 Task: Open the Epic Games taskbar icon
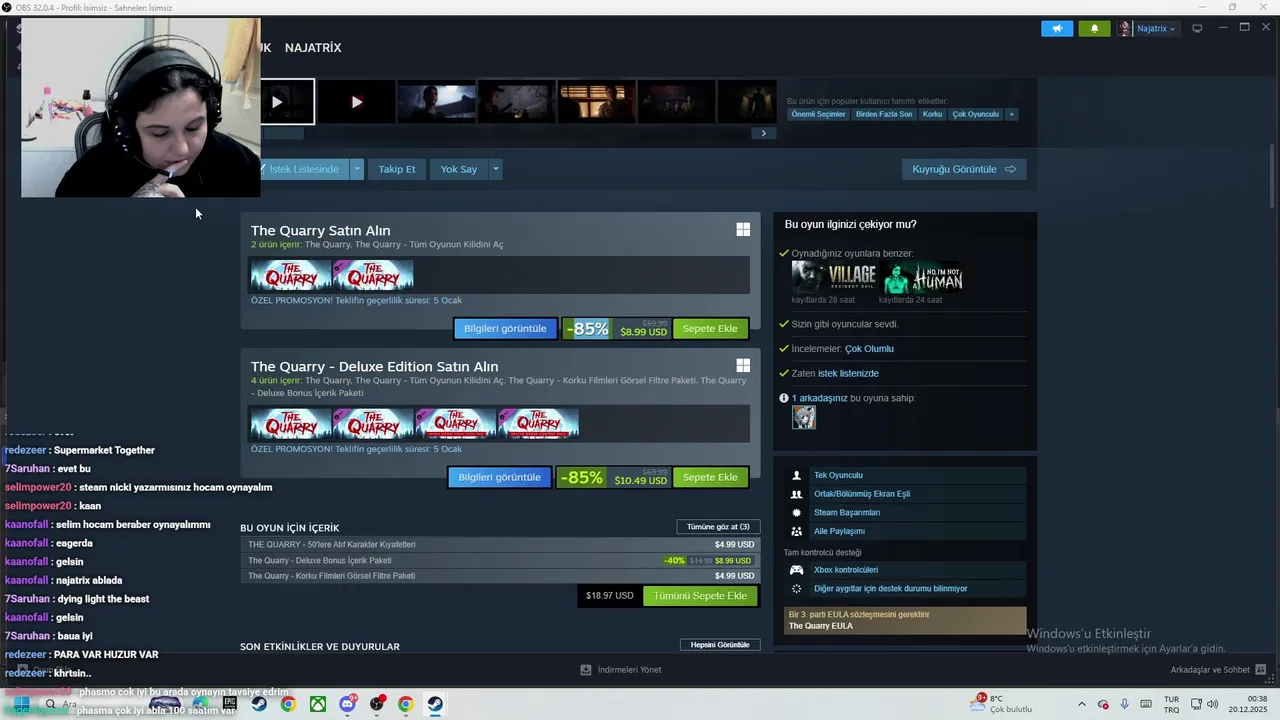coord(229,704)
